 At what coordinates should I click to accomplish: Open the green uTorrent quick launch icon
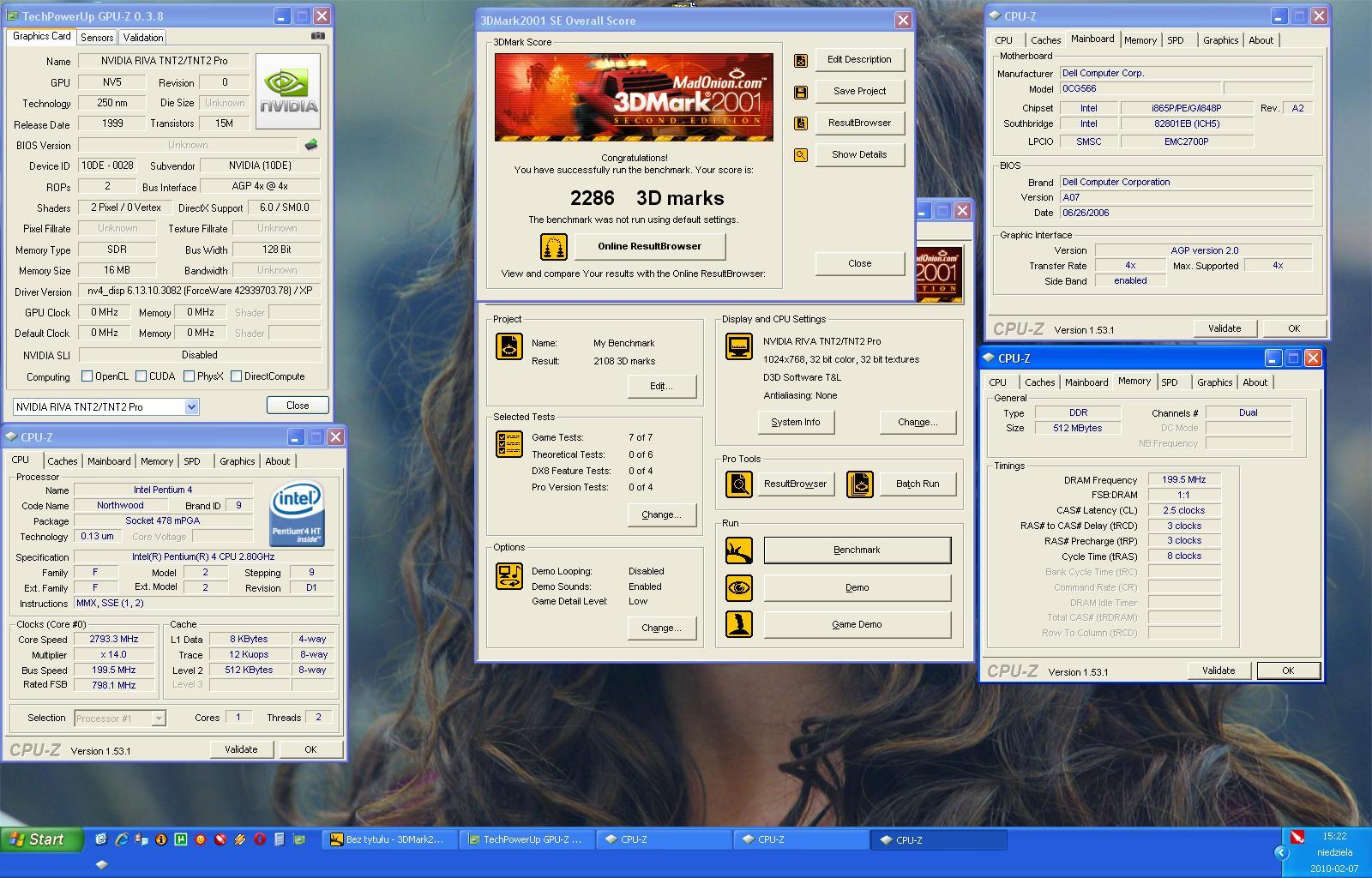(x=180, y=839)
